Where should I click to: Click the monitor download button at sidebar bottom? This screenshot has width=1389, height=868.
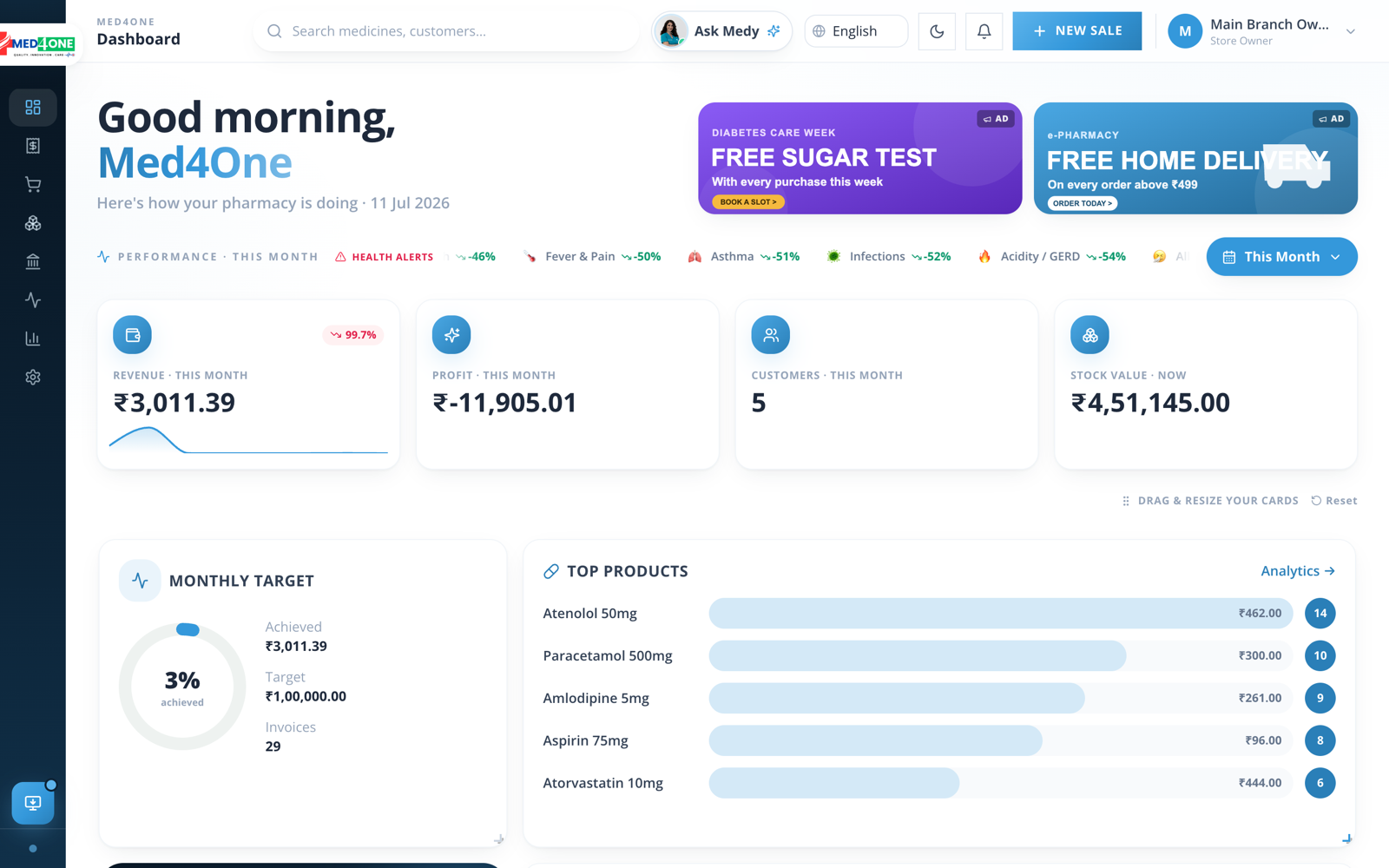point(33,803)
